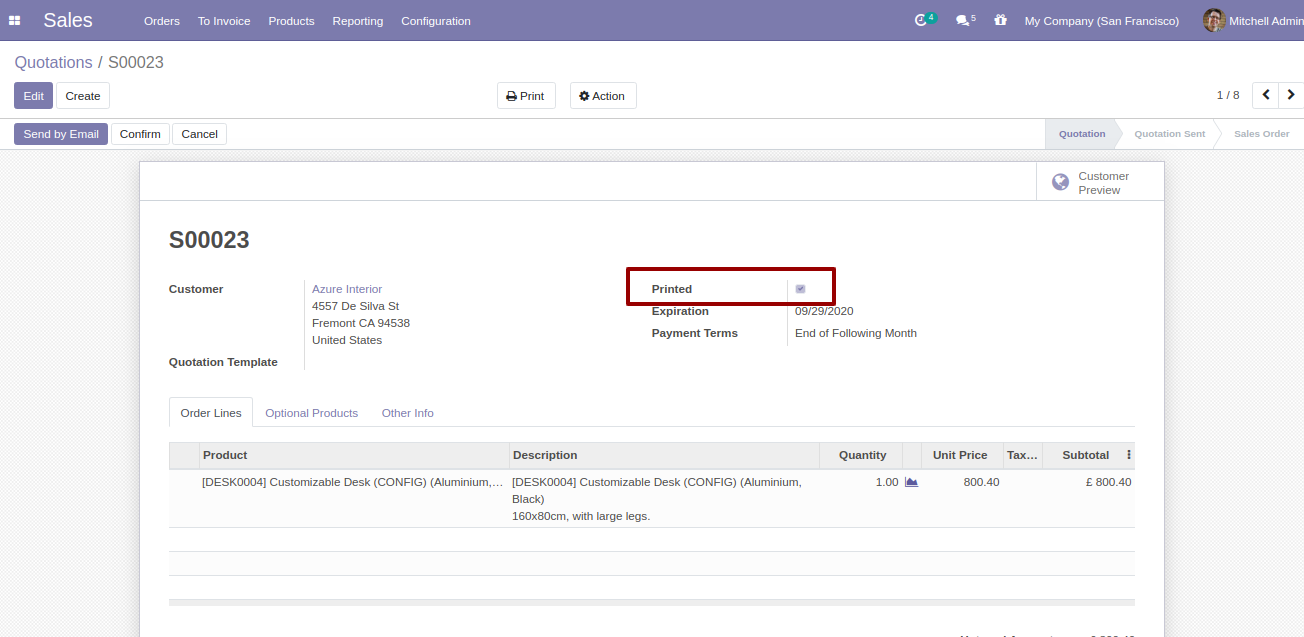This screenshot has height=637, width=1304.
Task: Click Send by Email
Action: 61,134
